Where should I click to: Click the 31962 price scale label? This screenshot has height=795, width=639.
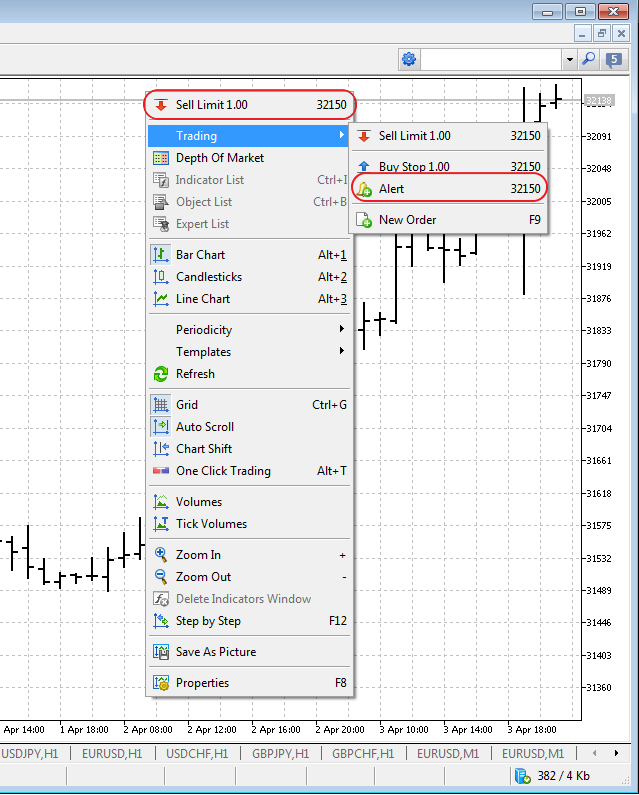point(599,234)
